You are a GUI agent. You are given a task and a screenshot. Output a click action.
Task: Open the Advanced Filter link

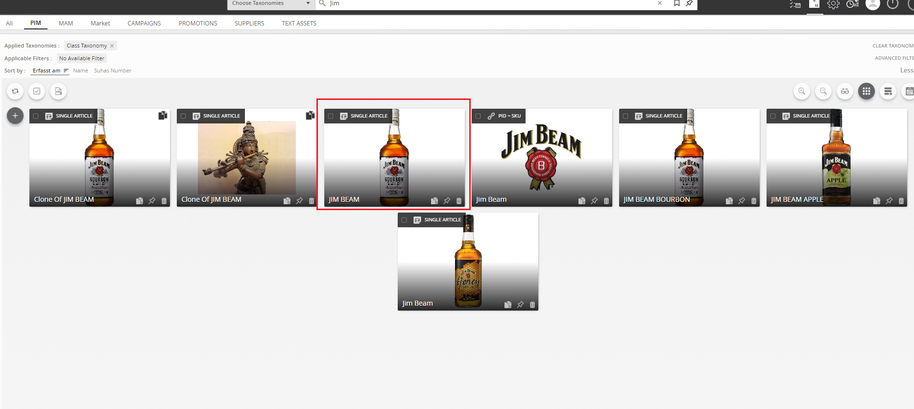pyautogui.click(x=894, y=58)
